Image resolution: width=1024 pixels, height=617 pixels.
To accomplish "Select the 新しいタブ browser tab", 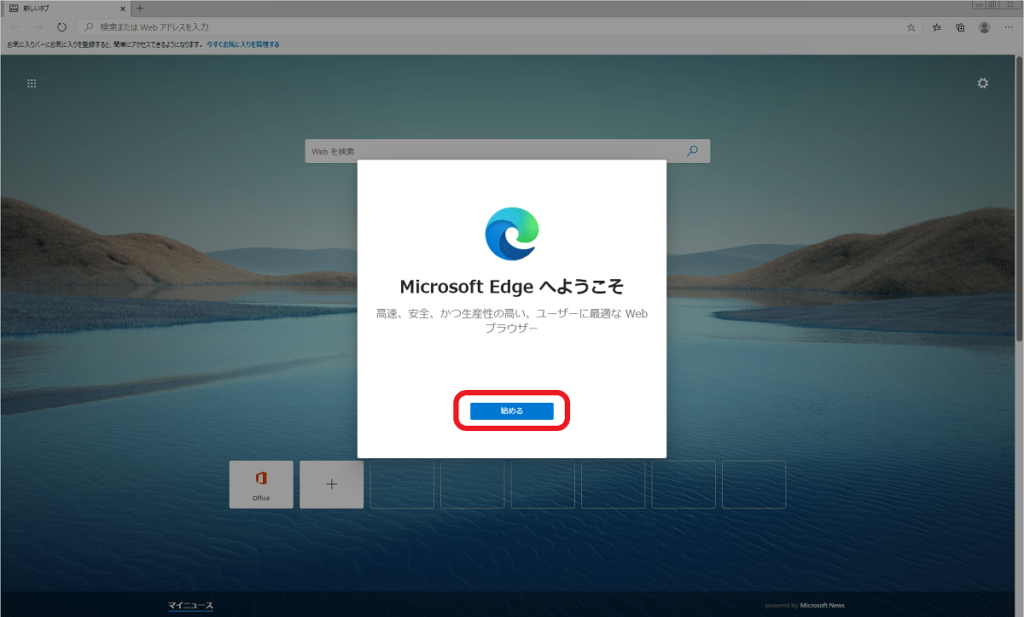I will (65, 8).
